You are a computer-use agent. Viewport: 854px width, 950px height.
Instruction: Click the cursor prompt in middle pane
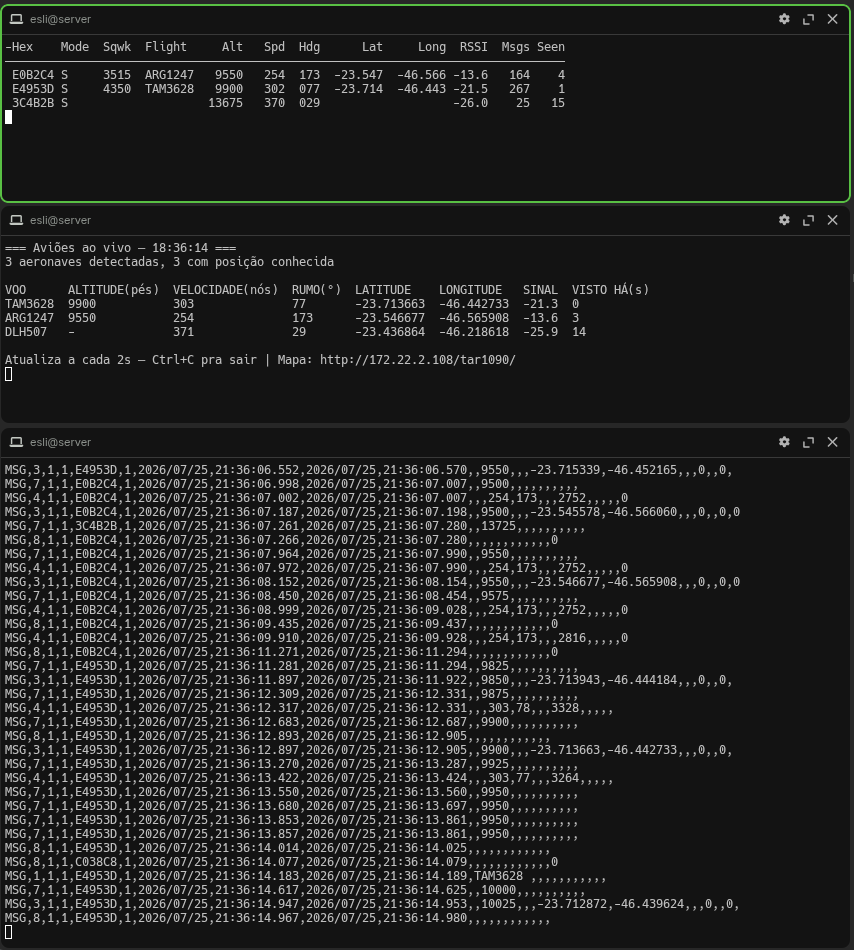pos(8,374)
